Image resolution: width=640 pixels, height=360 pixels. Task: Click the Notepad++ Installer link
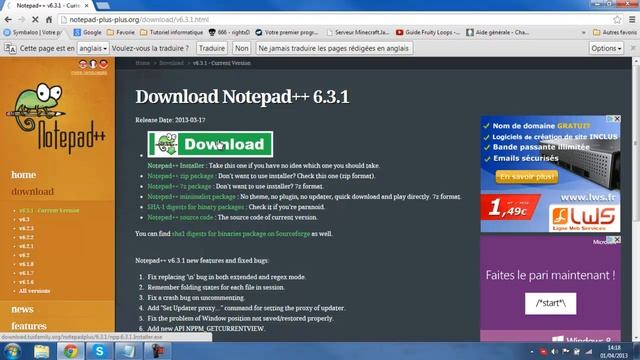176,166
